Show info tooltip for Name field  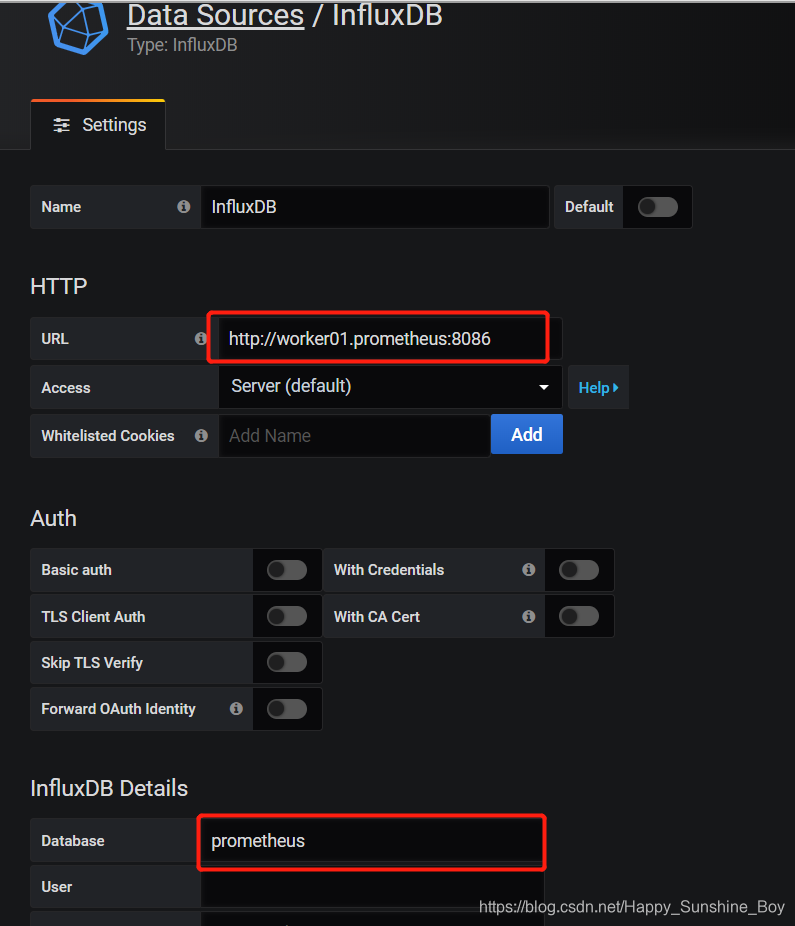click(184, 207)
